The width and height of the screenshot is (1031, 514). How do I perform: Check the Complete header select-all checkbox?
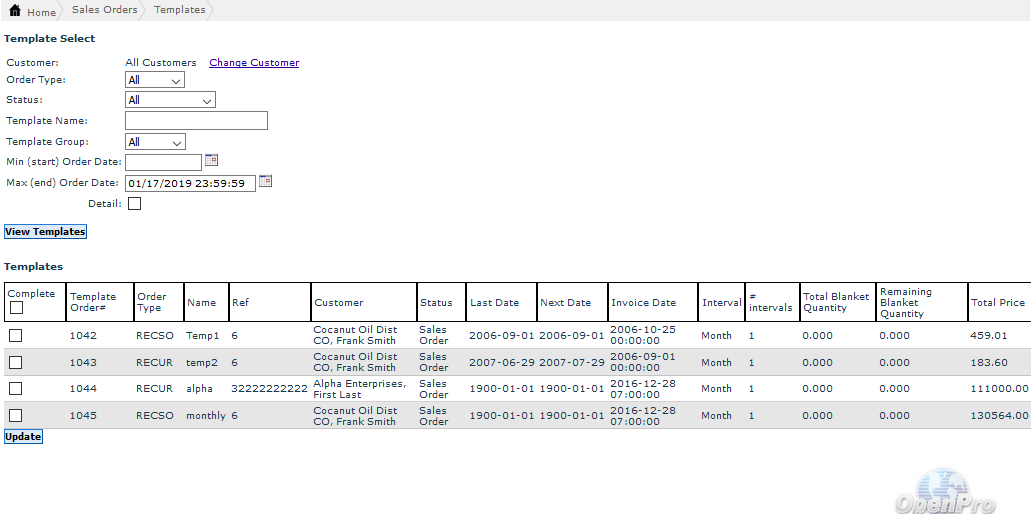click(16, 308)
